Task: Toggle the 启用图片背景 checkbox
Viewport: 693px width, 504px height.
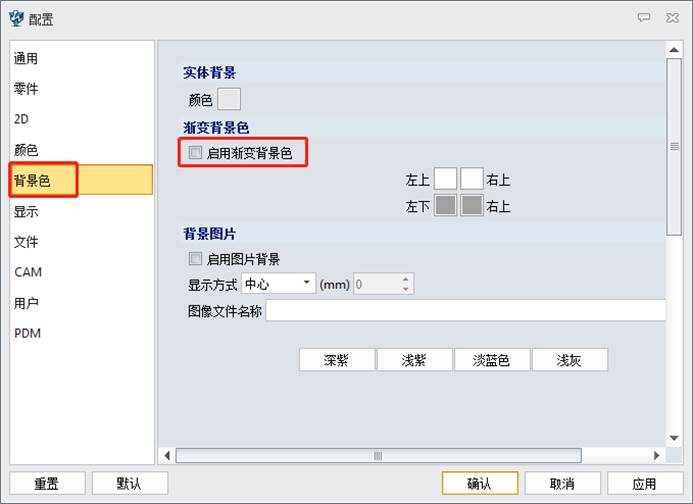Action: [195, 259]
